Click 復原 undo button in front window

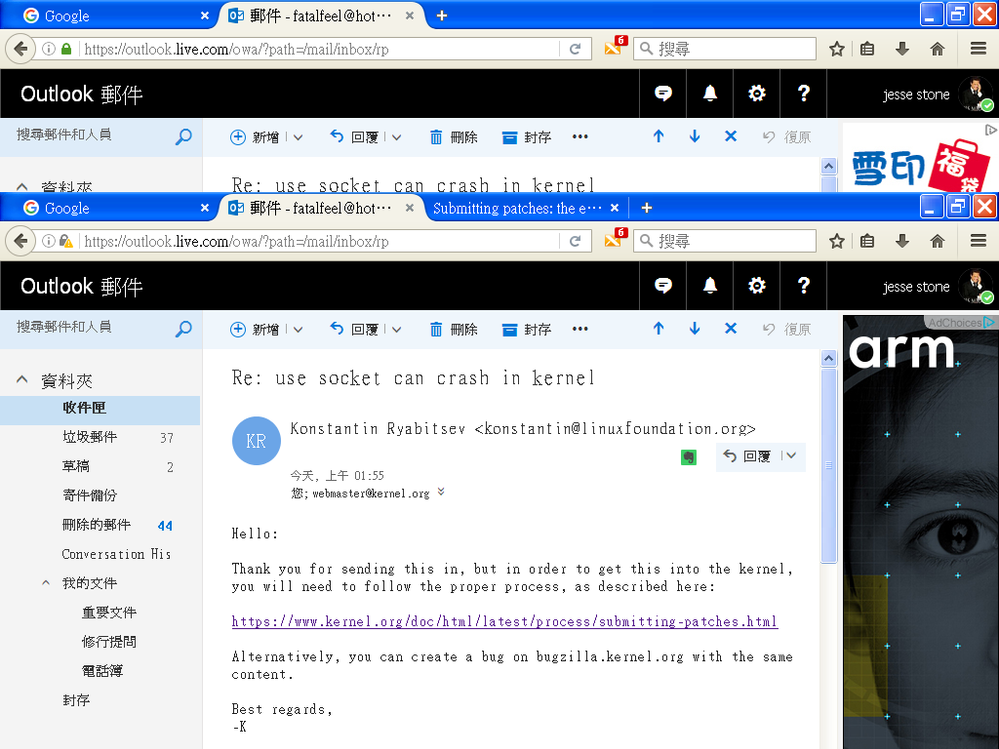(x=787, y=329)
